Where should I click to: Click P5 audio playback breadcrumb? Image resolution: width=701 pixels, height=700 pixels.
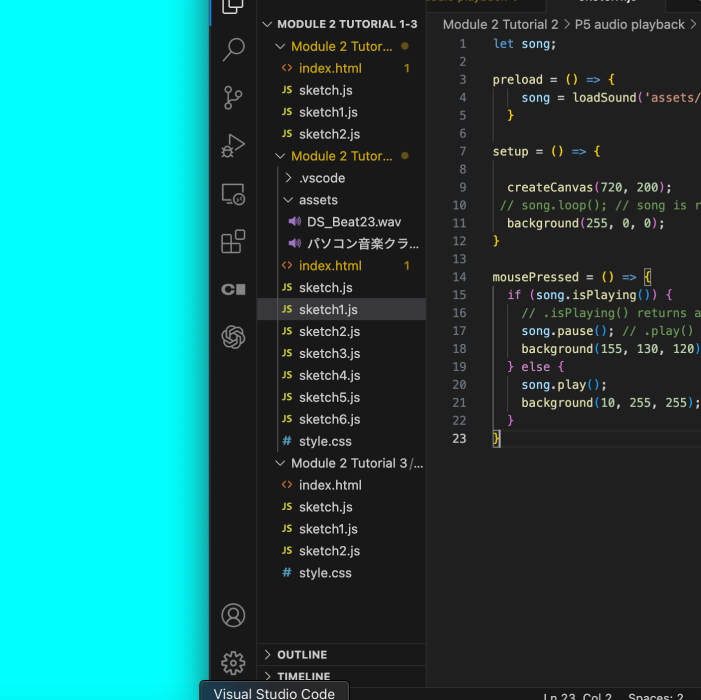[629, 25]
